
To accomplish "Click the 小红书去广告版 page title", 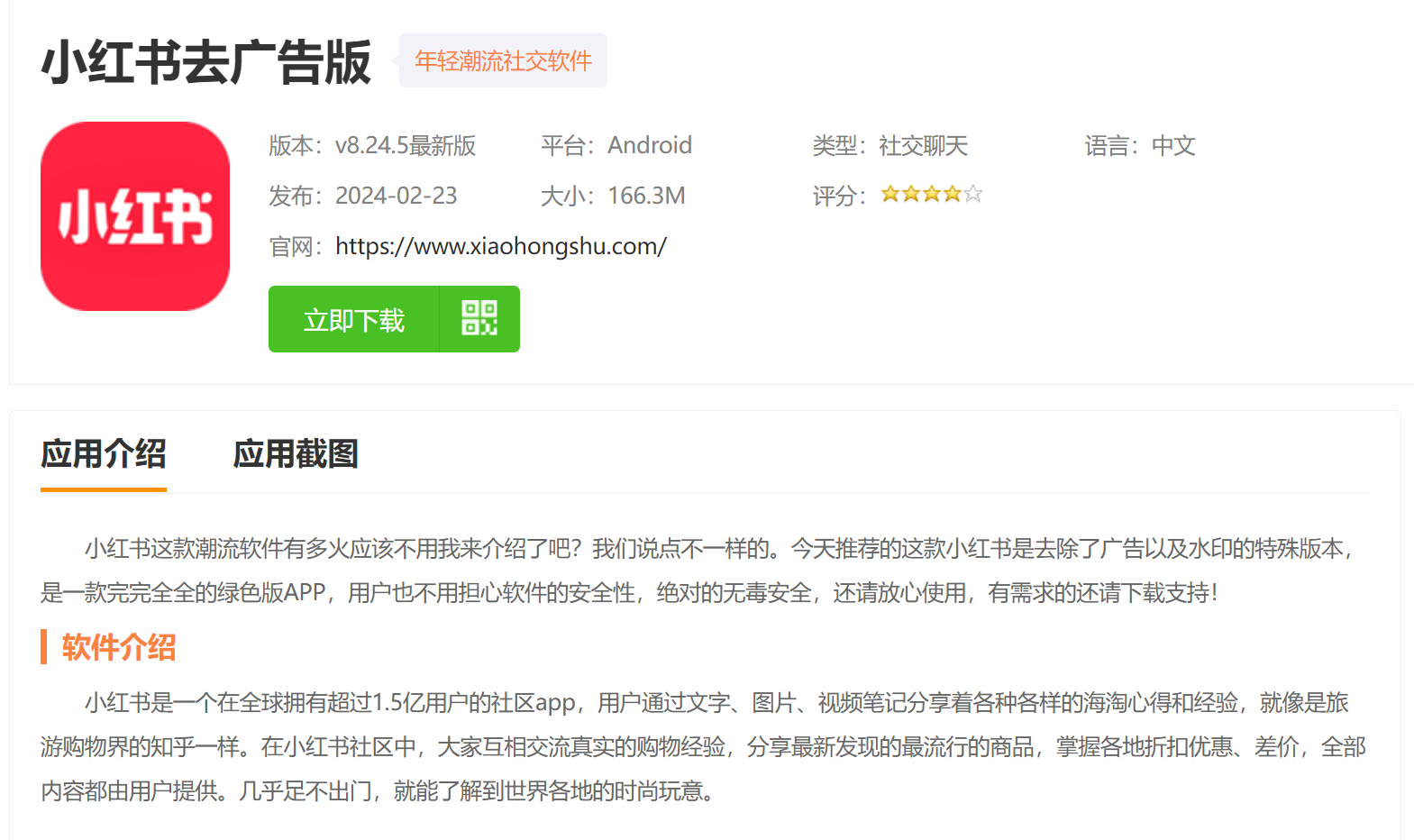I will pos(206,62).
